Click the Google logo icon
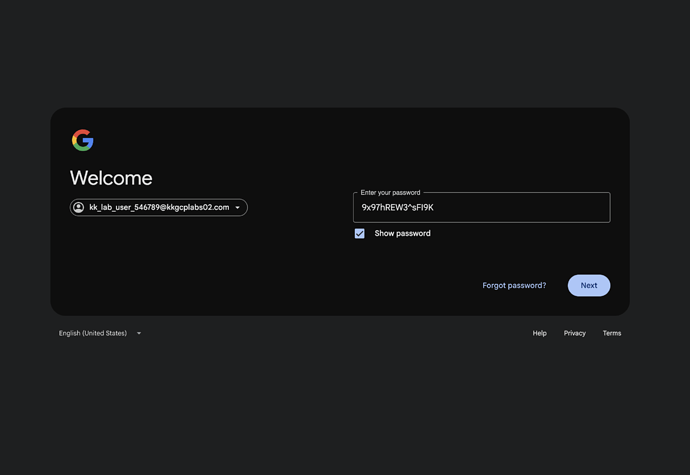 [83, 140]
